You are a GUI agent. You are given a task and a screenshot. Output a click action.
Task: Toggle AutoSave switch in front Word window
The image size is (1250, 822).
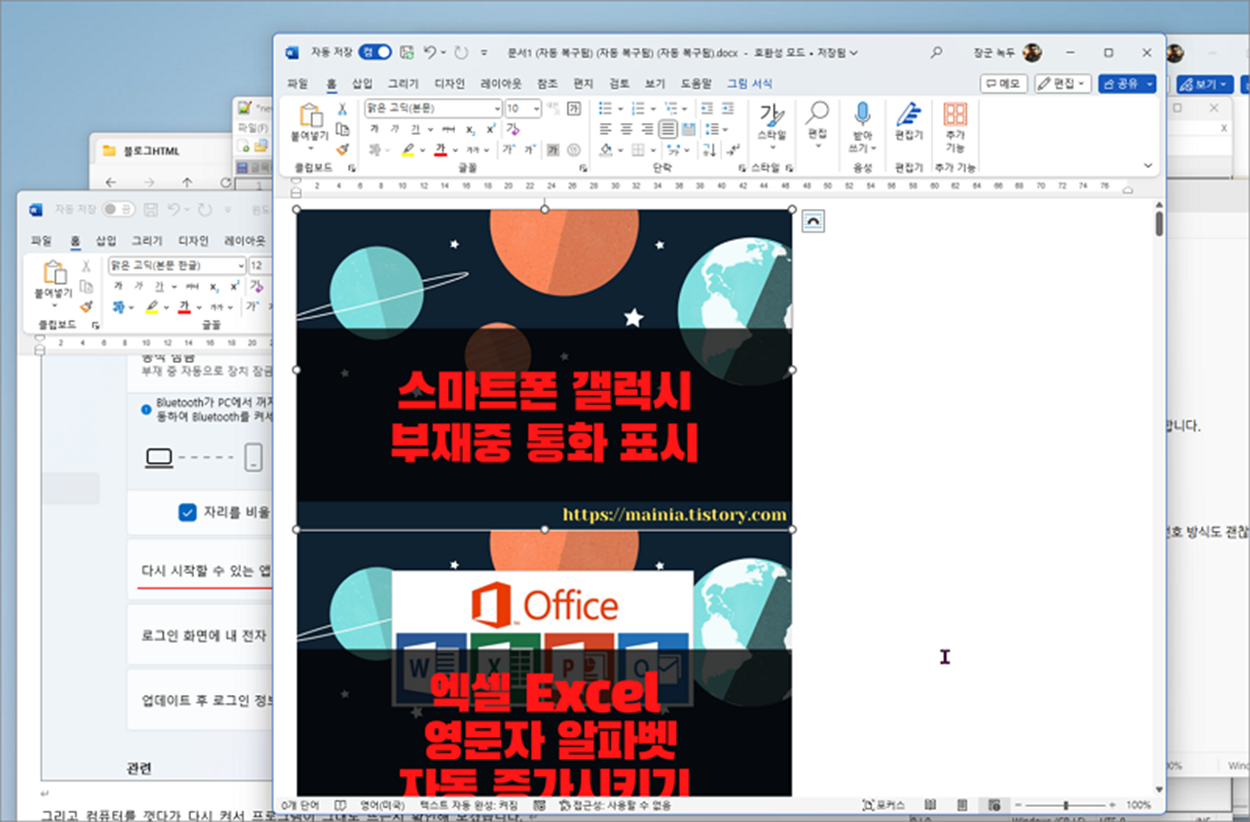click(x=375, y=52)
